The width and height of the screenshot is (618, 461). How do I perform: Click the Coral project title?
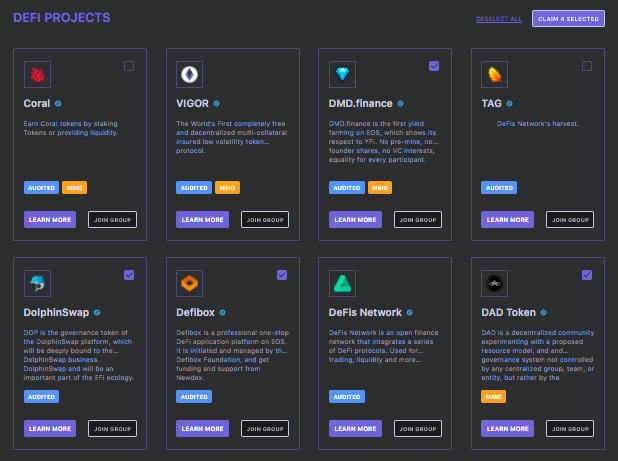click(x=37, y=104)
